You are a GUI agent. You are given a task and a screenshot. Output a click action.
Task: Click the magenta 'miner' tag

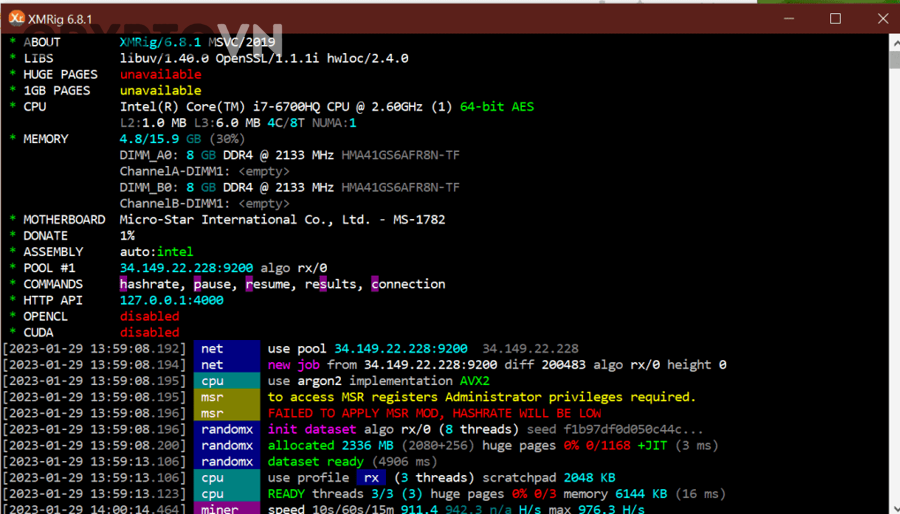[227, 509]
